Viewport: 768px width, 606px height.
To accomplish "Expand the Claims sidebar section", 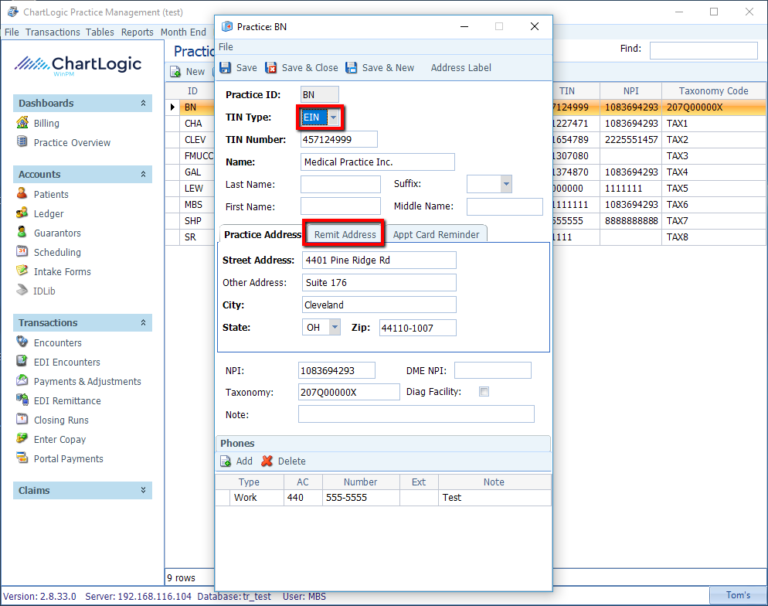I will (x=143, y=490).
